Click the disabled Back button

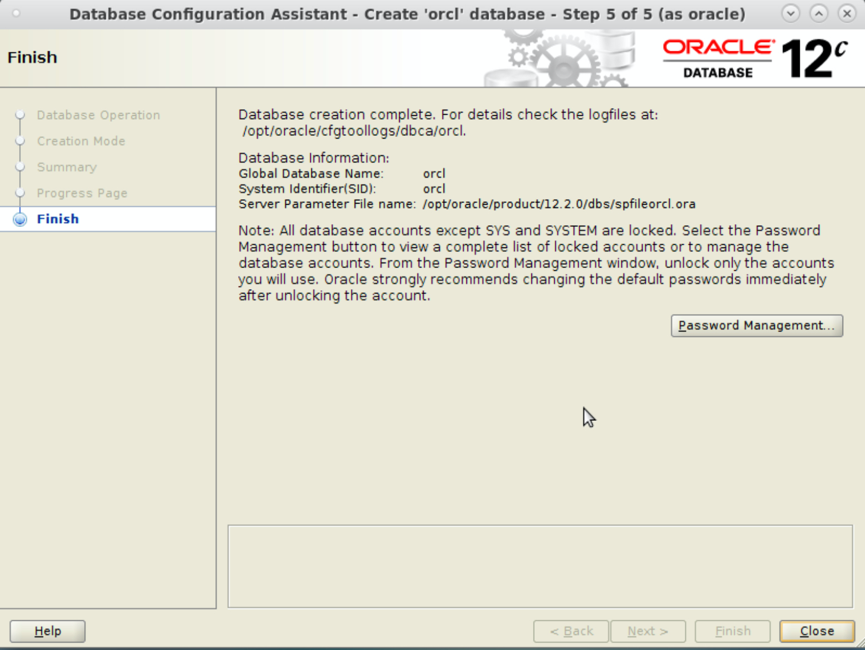(x=571, y=631)
